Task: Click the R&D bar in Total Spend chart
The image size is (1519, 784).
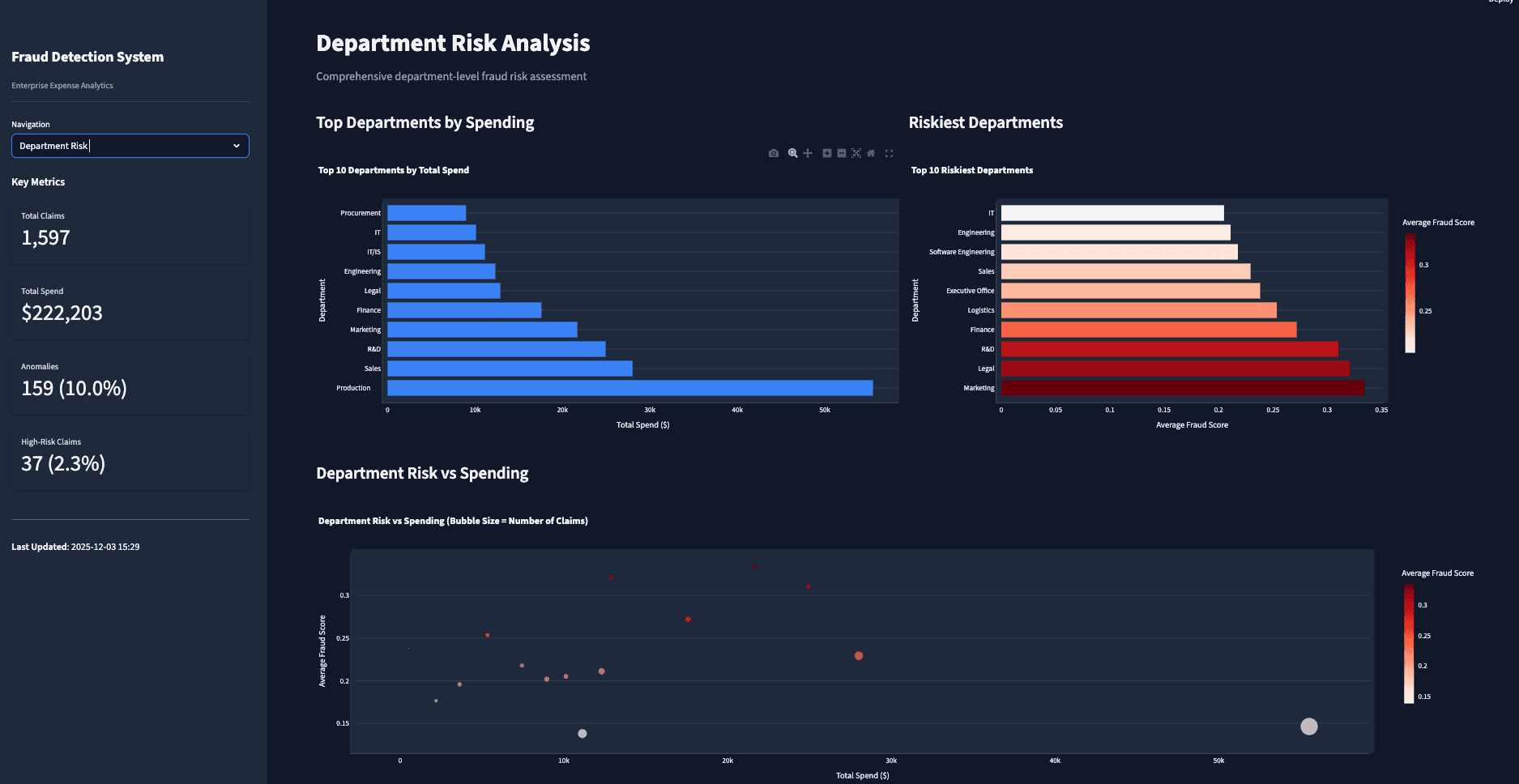Action: (x=496, y=349)
